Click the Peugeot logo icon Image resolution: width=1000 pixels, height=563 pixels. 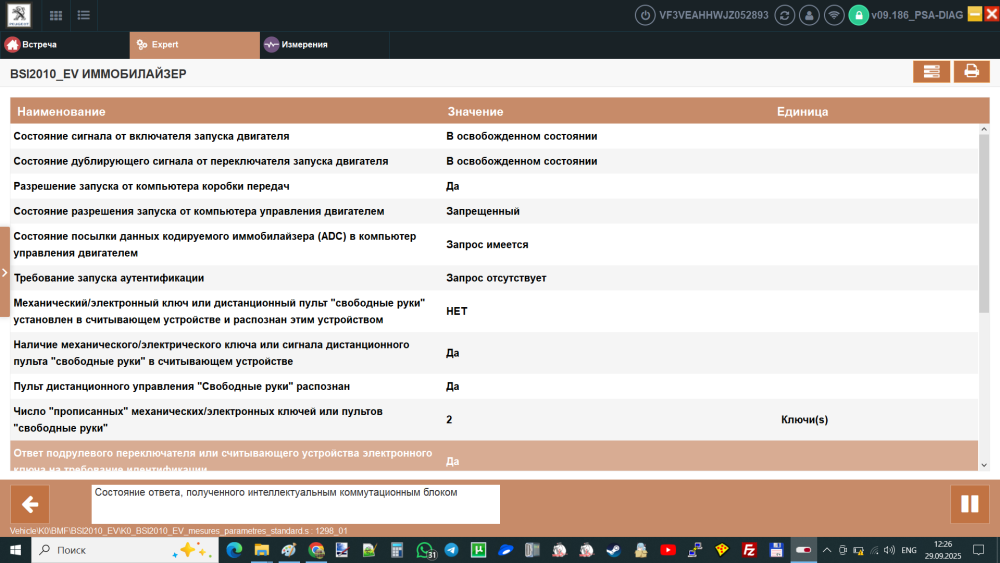[18, 15]
